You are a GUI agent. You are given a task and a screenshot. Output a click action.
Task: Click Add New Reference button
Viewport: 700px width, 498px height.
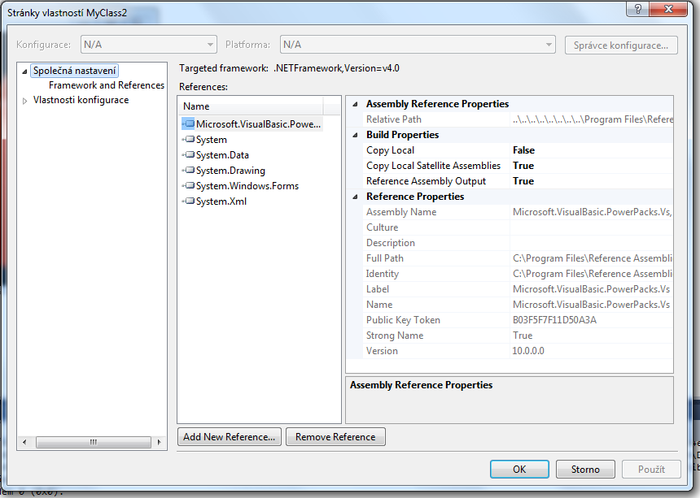[x=229, y=436]
